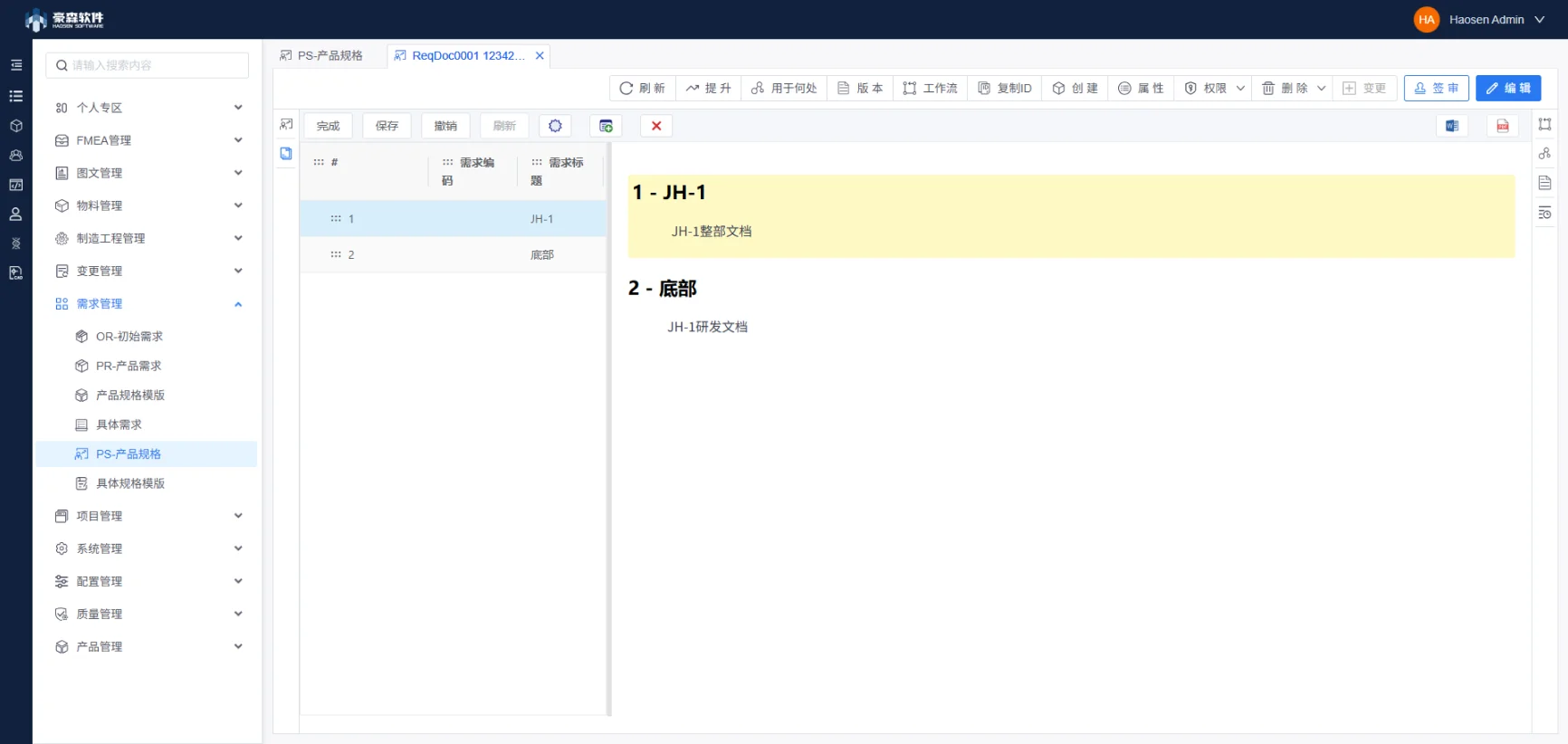Open 具体规格模版 menu item
This screenshot has width=1568, height=744.
click(147, 483)
